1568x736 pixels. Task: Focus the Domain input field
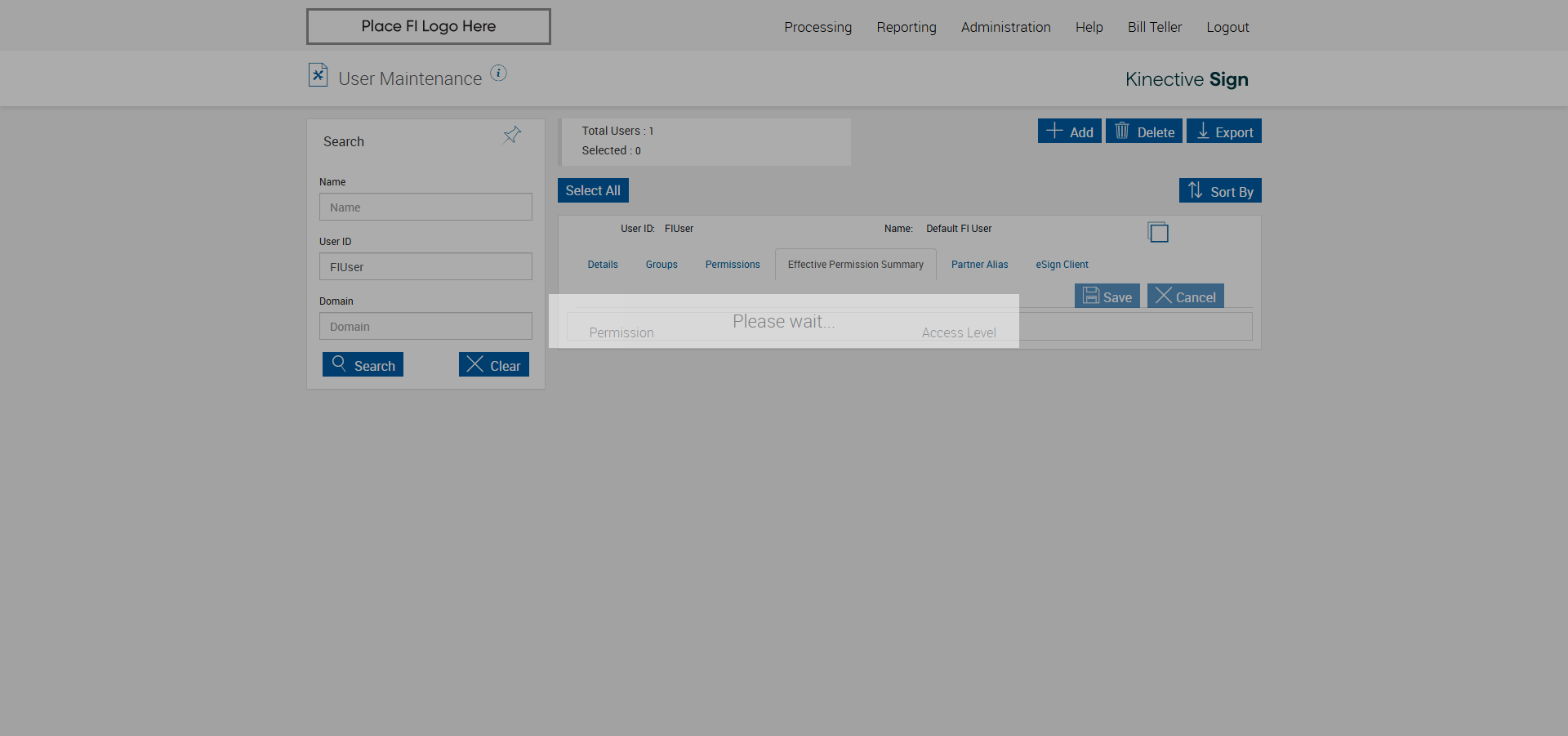pos(425,326)
